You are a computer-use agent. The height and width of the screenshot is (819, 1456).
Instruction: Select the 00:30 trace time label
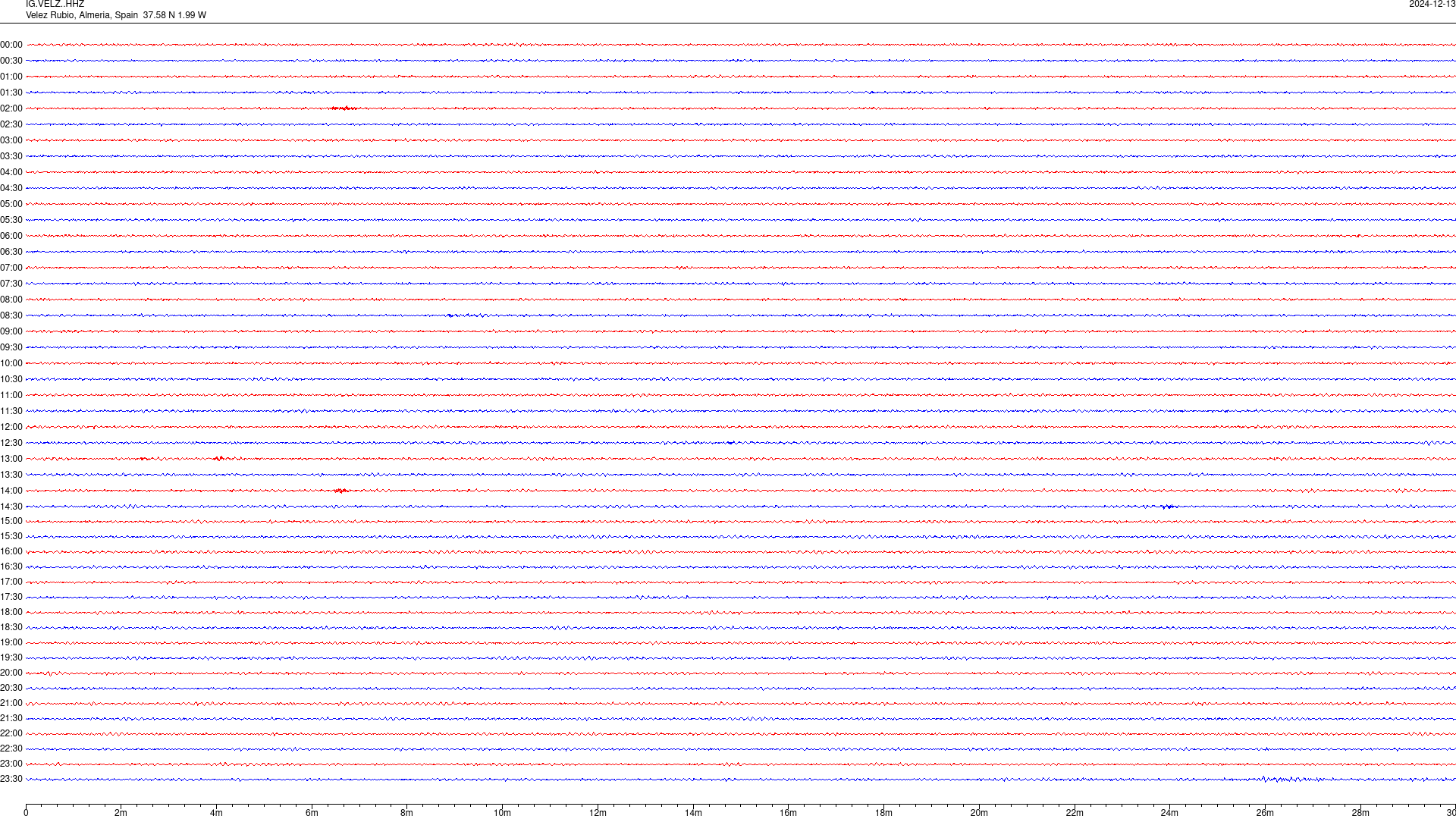(x=11, y=61)
